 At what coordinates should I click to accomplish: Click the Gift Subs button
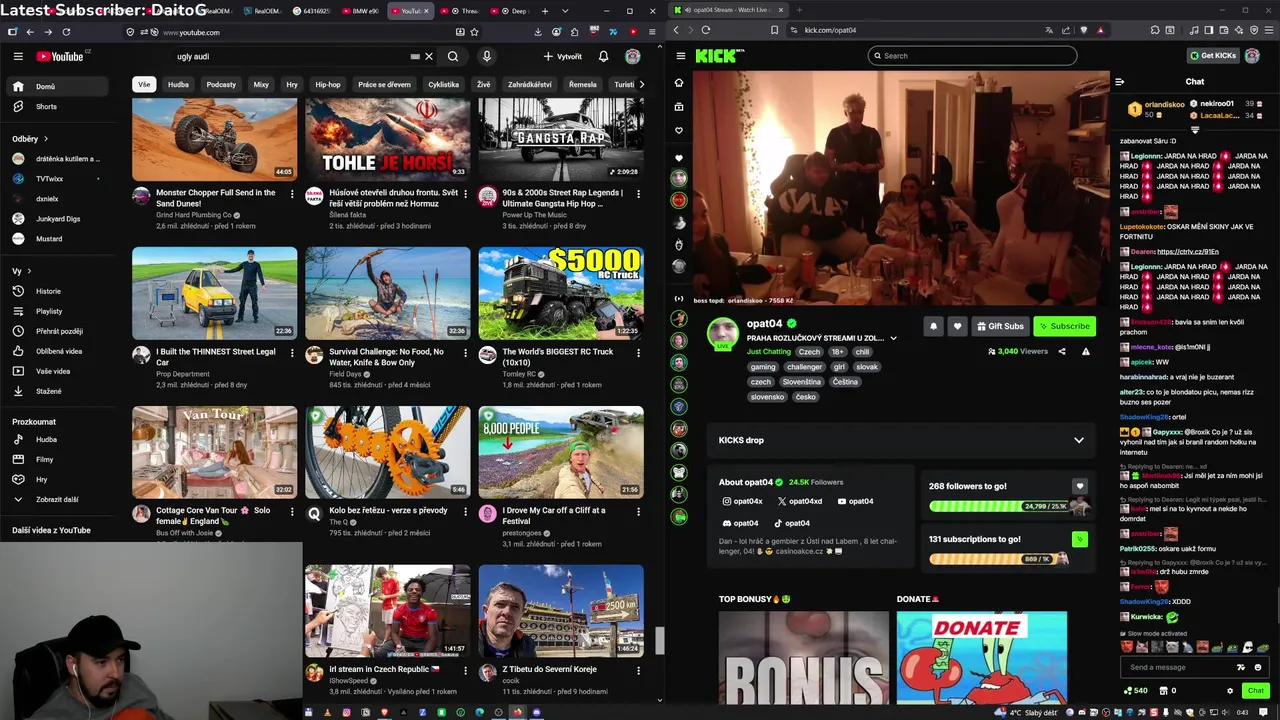point(1000,326)
